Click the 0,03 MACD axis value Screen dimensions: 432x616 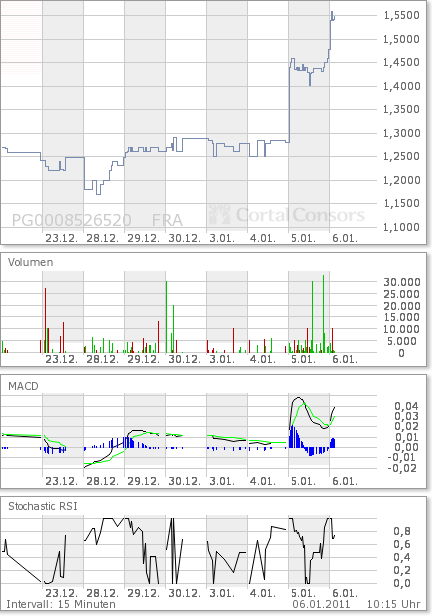[x=406, y=416]
